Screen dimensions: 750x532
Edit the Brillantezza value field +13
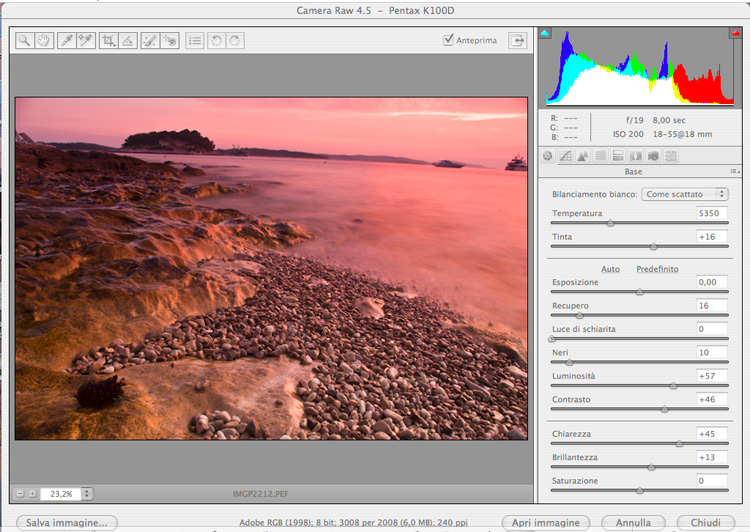[x=712, y=457]
